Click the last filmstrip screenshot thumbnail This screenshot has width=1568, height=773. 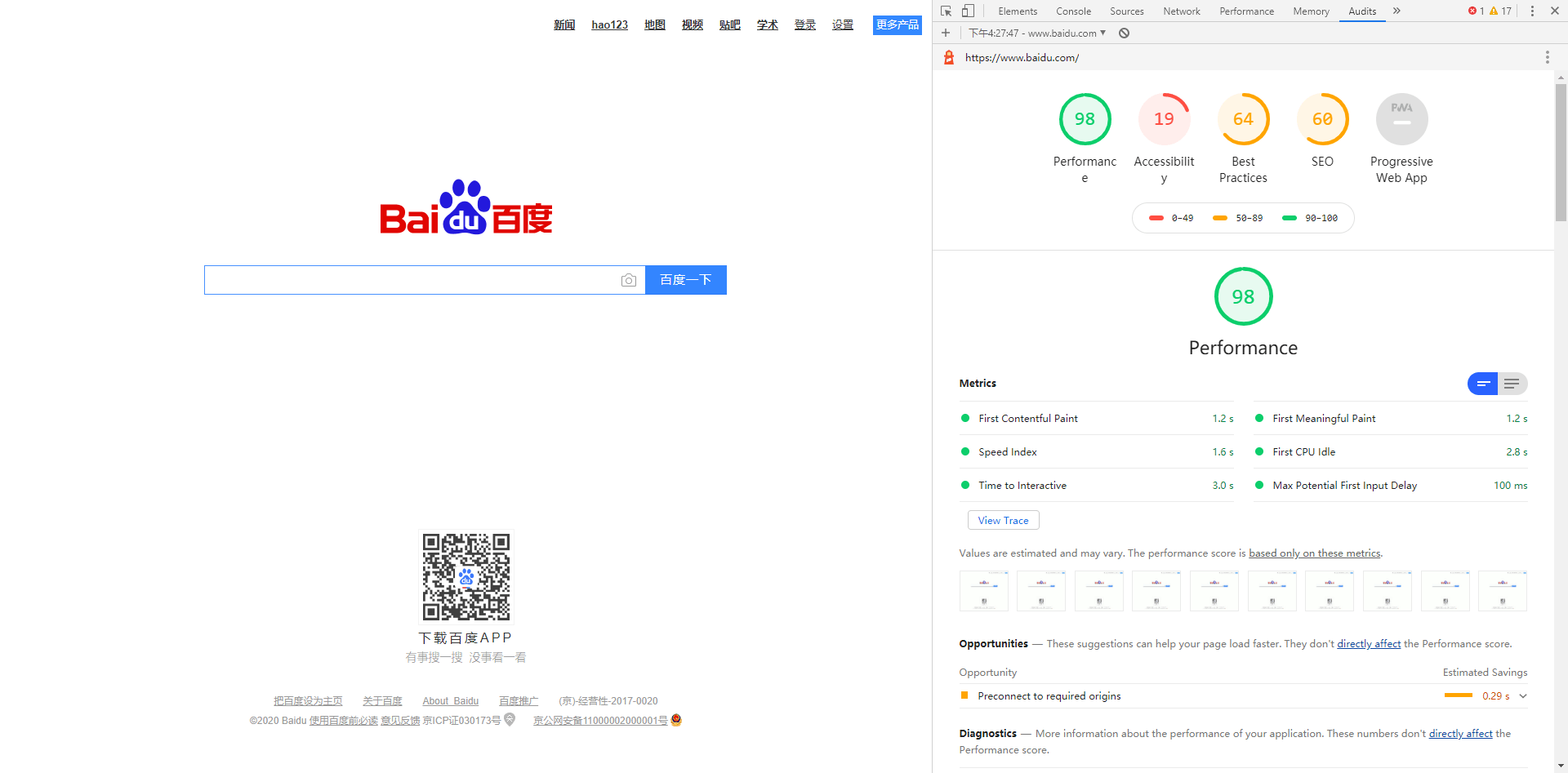click(x=1503, y=591)
